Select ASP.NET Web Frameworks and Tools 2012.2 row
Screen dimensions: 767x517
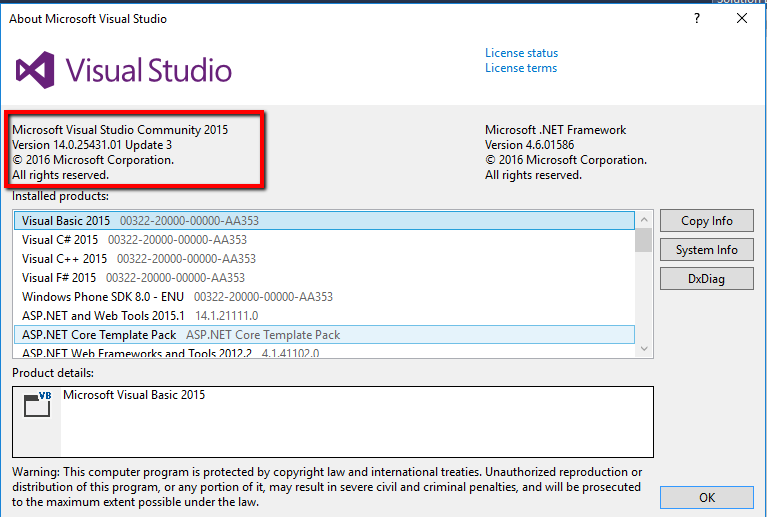pos(324,352)
